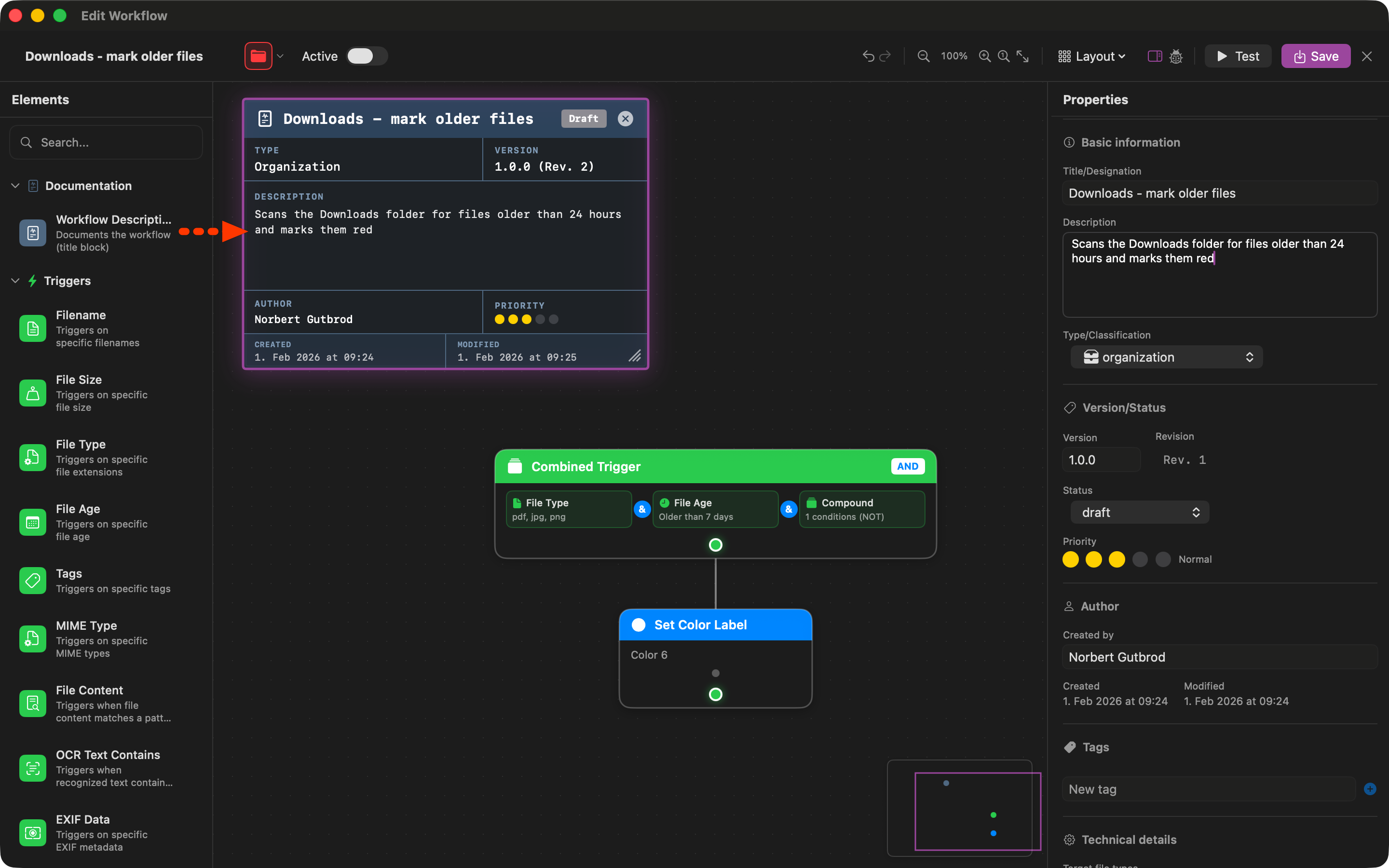Click the fit-to-window expand arrows icon
This screenshot has height=868, width=1389.
[x=1023, y=56]
